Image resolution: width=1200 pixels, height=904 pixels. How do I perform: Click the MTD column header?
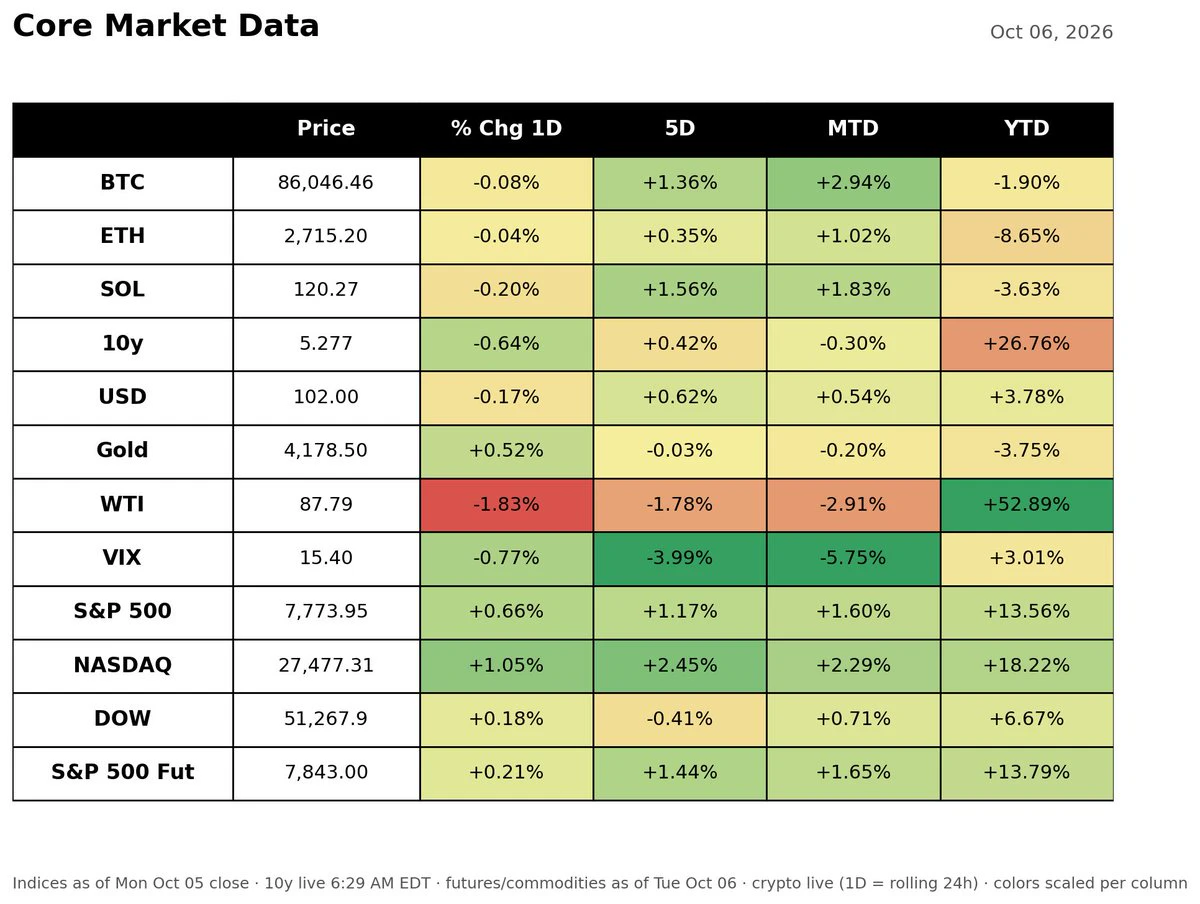[x=853, y=129]
